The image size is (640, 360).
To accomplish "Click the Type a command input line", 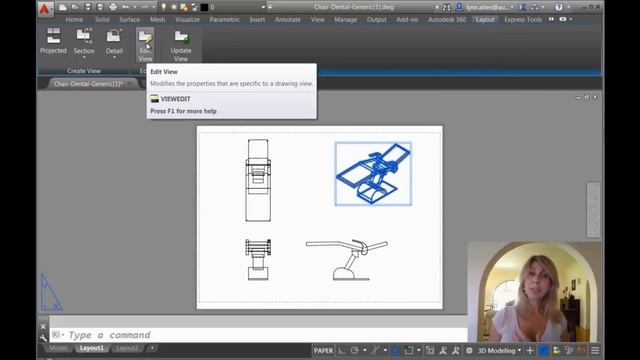I will 258,335.
